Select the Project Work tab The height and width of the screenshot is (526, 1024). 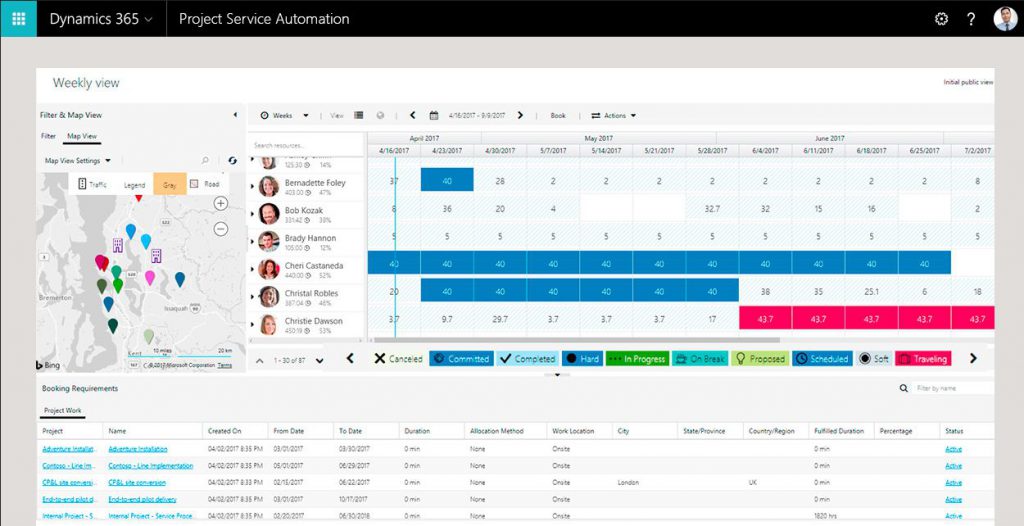(x=62, y=410)
